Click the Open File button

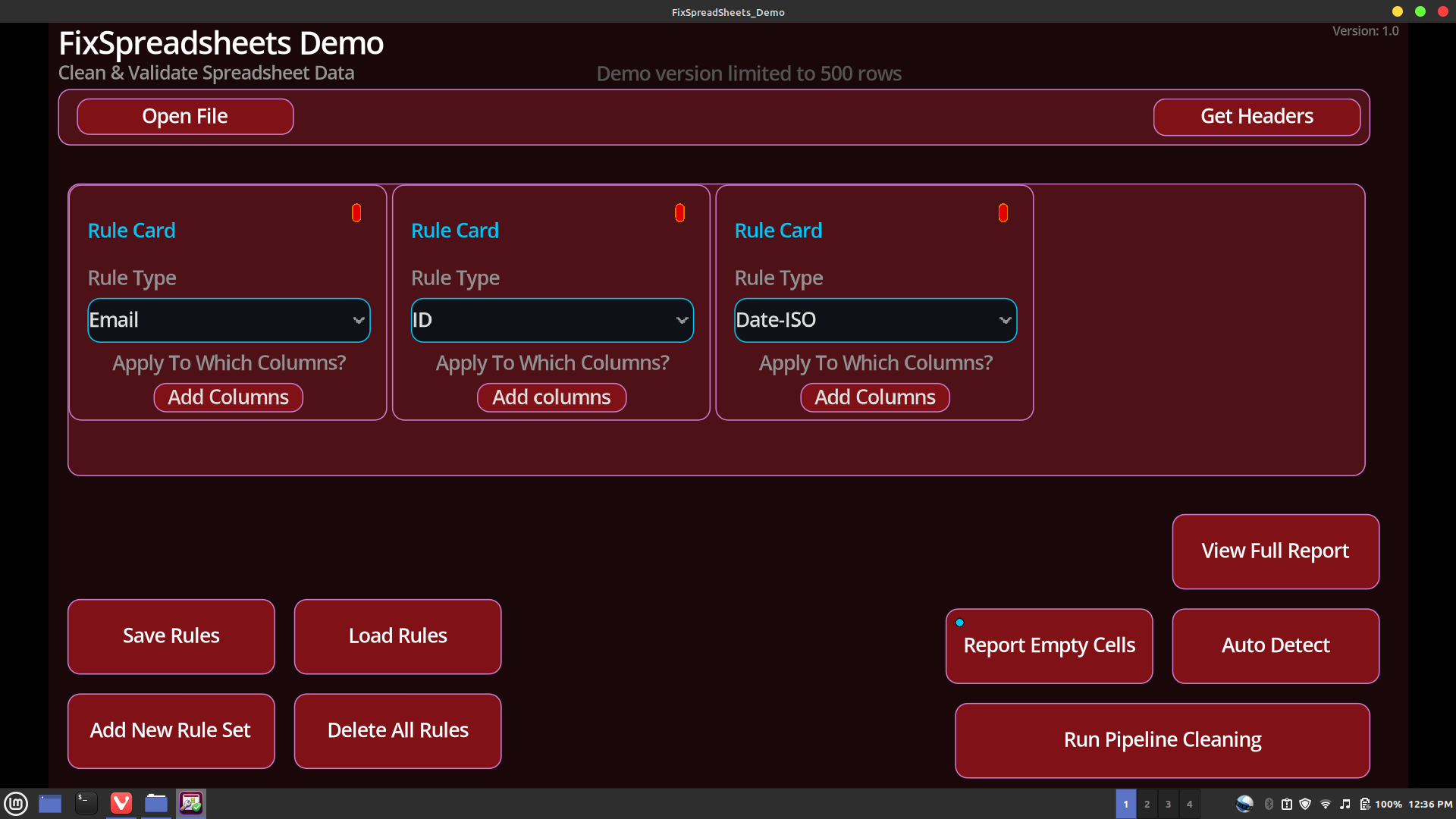185,117
